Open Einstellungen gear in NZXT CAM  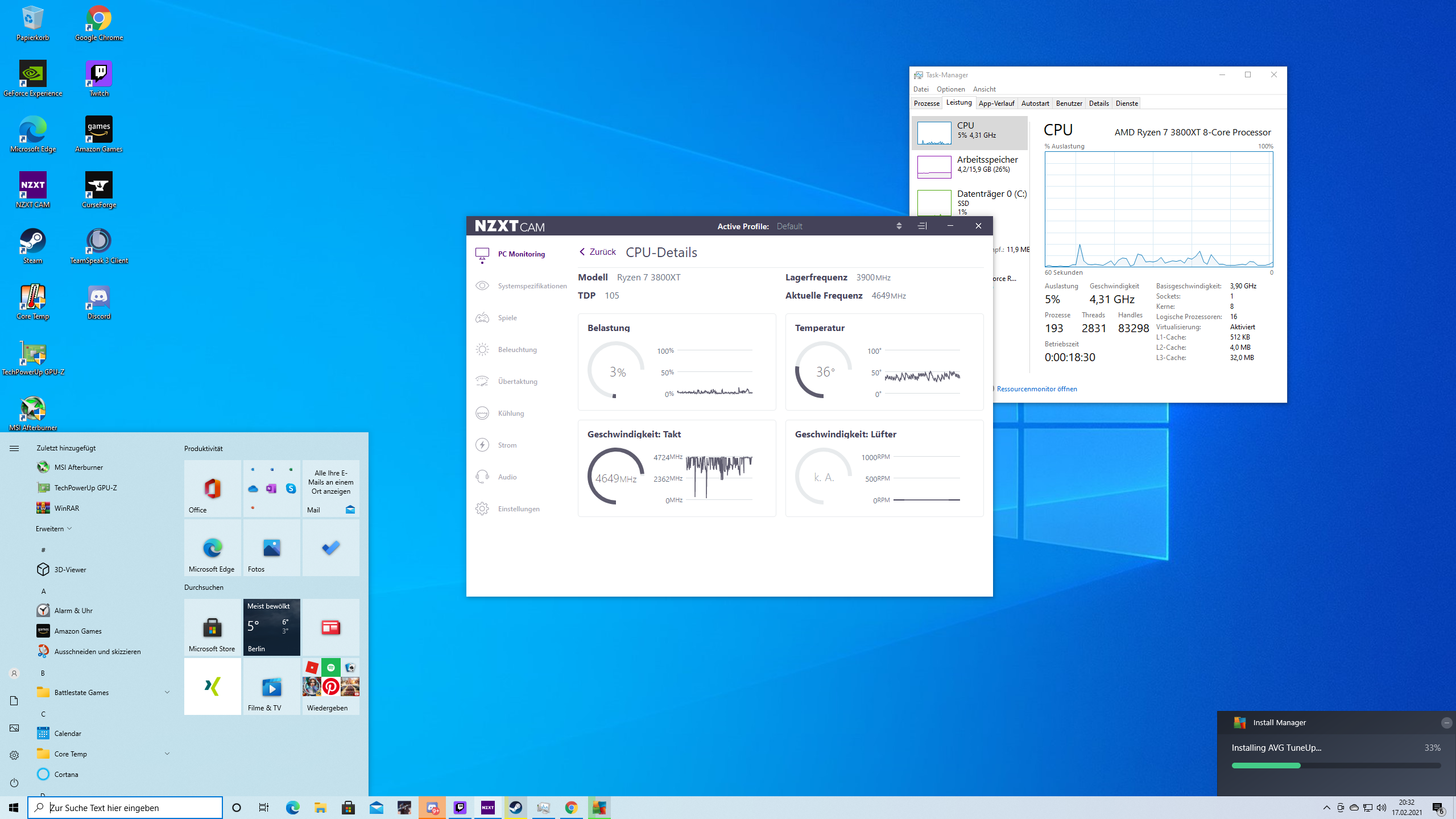518,508
